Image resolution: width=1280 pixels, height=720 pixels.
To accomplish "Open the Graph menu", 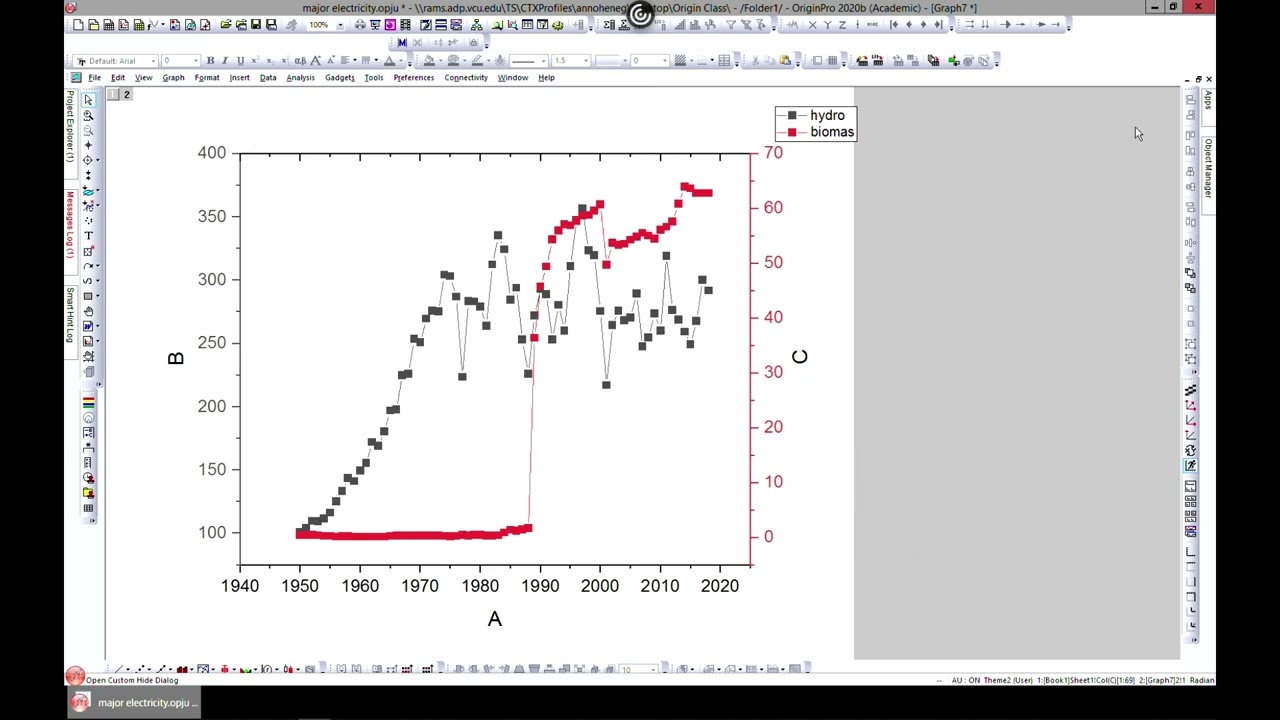I will click(173, 77).
